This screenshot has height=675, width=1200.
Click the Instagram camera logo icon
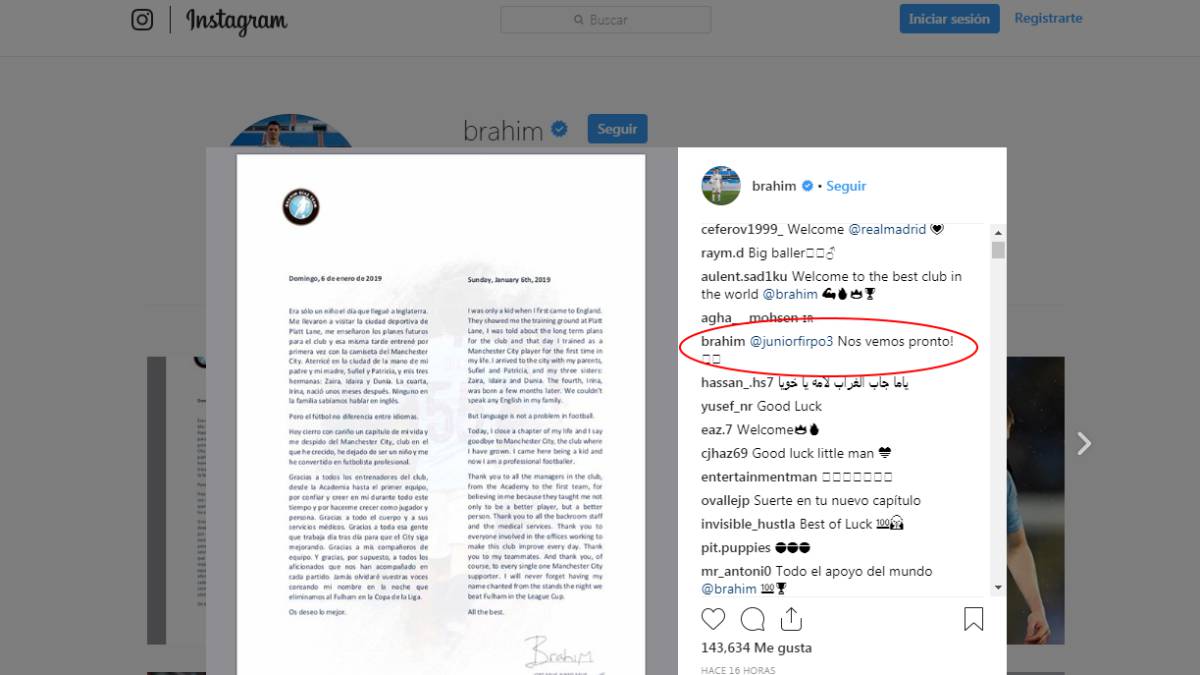tap(143, 19)
